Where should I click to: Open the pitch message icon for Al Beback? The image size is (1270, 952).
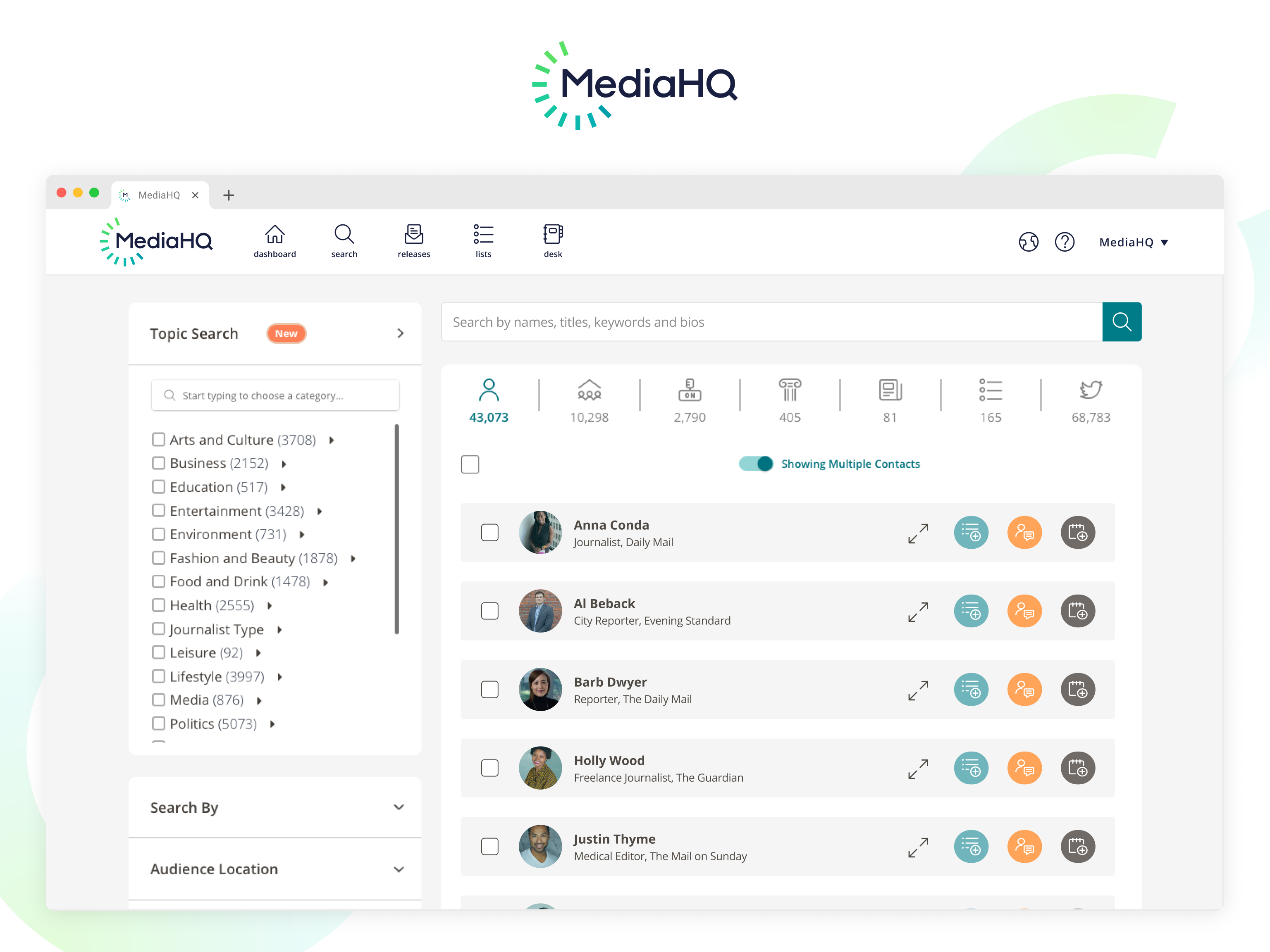1025,611
